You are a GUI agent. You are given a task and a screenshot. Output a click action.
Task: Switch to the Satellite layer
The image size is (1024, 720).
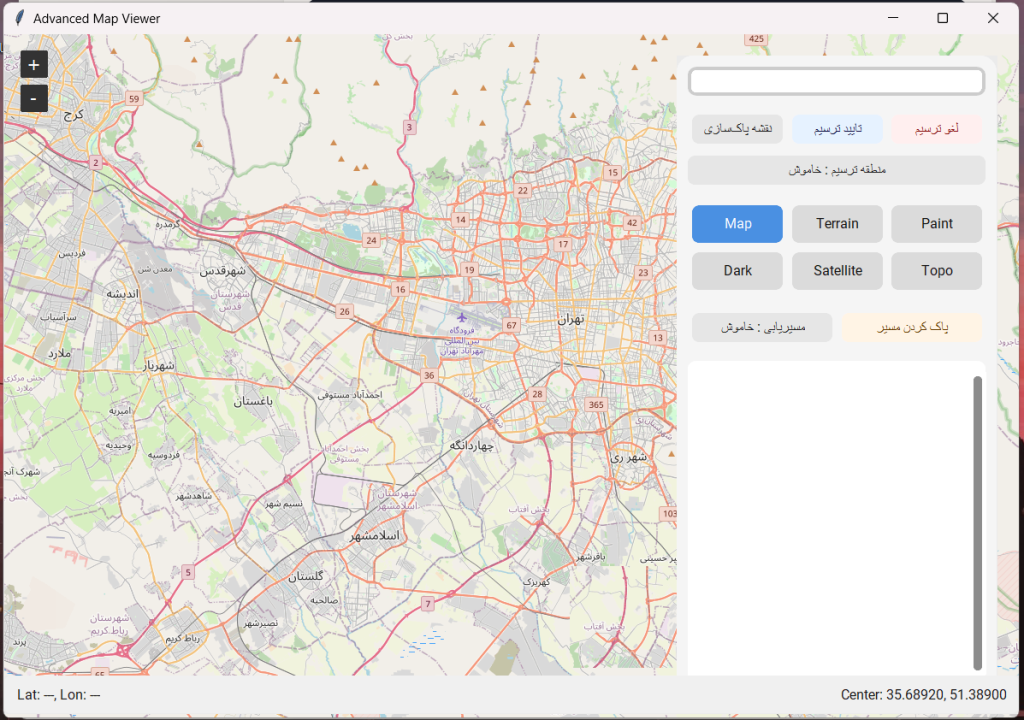[x=837, y=271]
